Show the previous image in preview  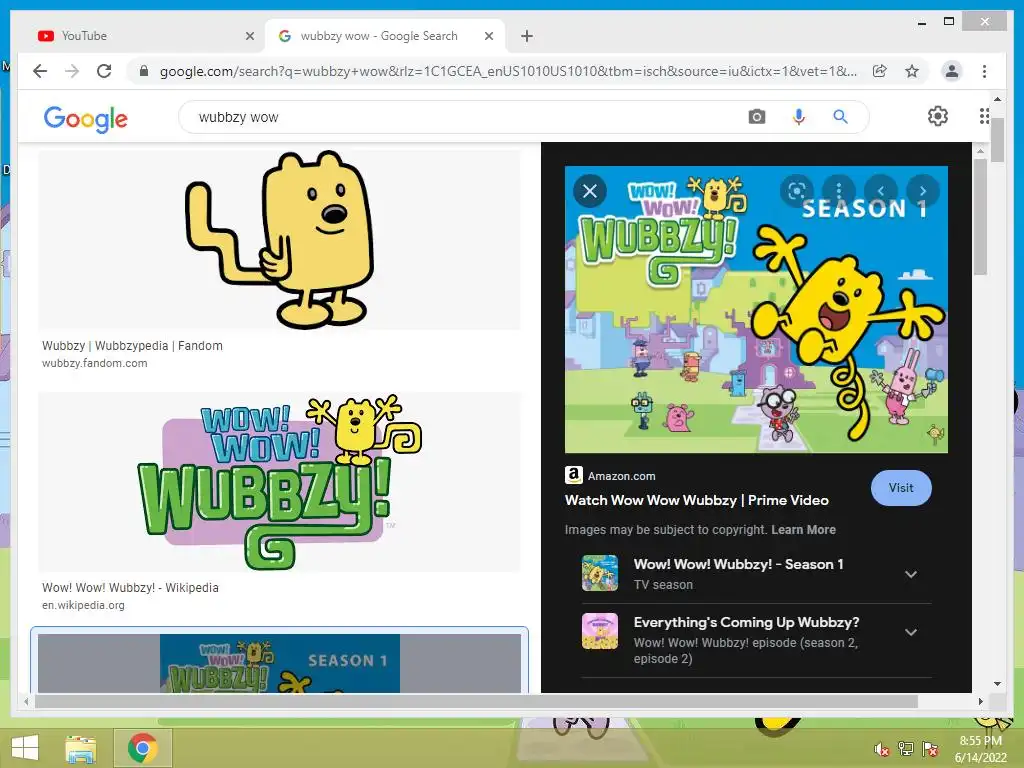point(880,191)
